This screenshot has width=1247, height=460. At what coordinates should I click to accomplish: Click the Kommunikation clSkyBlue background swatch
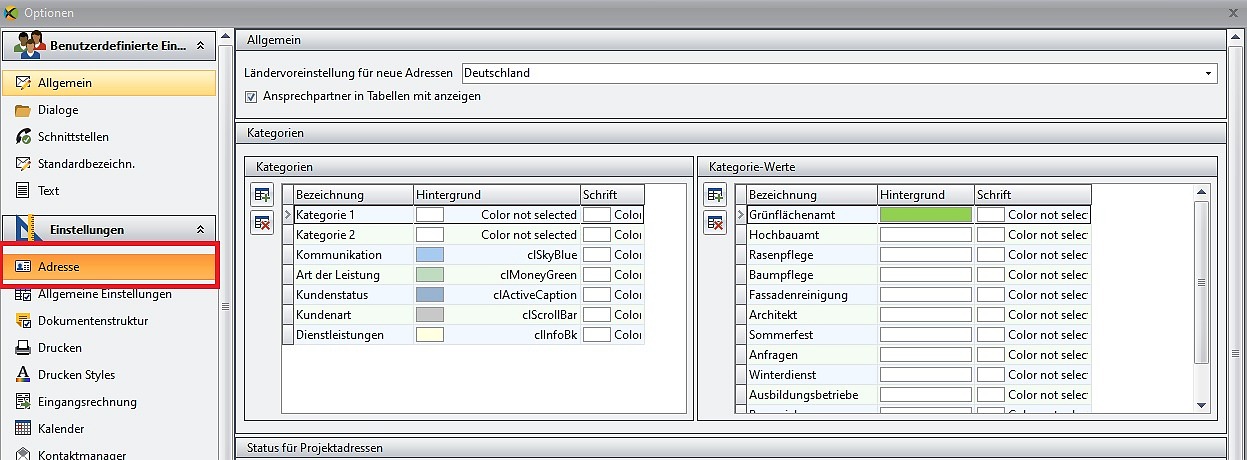(430, 255)
